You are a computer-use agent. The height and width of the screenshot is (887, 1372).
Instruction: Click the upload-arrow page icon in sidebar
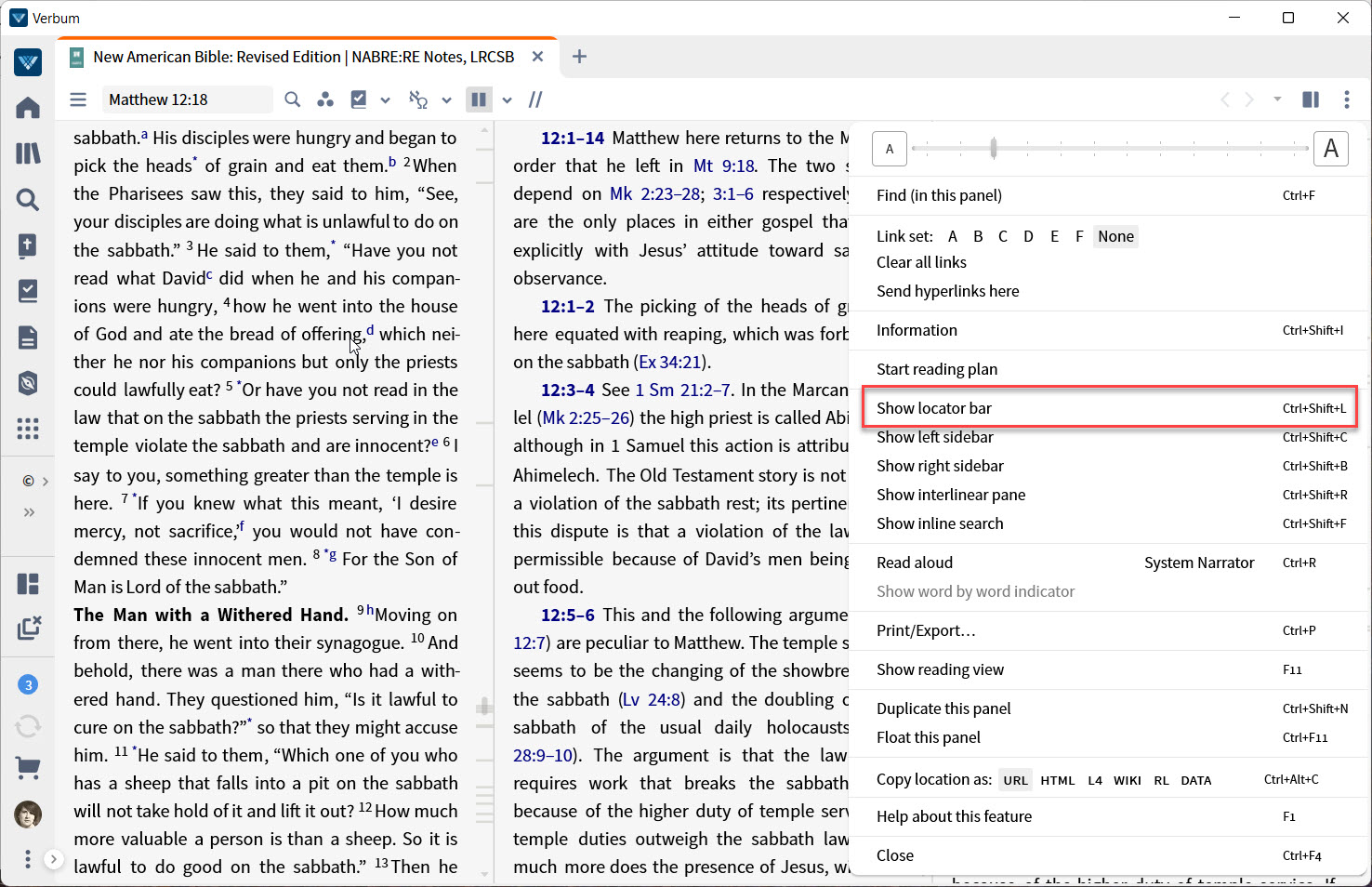pyautogui.click(x=28, y=245)
